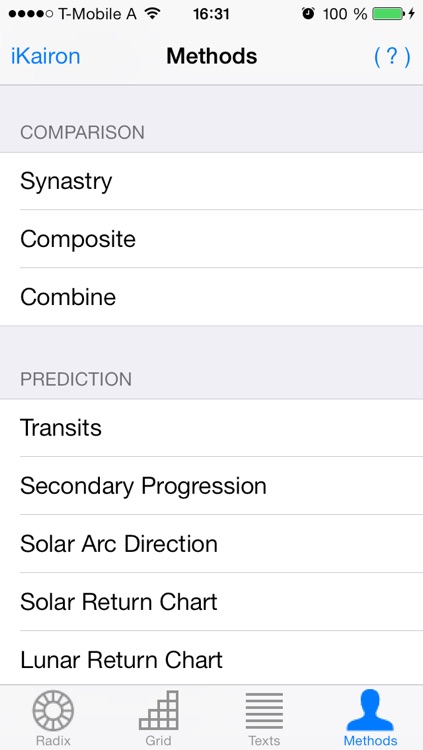Image resolution: width=423 pixels, height=750 pixels.
Task: Go back to iKairon
Action: tap(45, 56)
